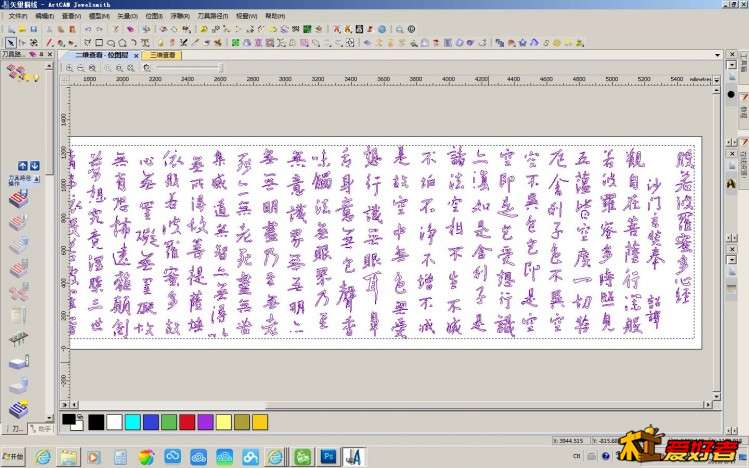Select the arrow Select Vectors tool
The image size is (749, 468).
[x=11, y=43]
